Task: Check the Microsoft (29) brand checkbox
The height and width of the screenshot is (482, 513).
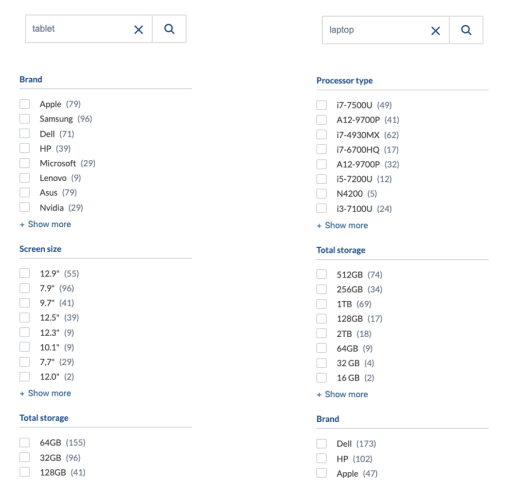Action: (x=25, y=163)
